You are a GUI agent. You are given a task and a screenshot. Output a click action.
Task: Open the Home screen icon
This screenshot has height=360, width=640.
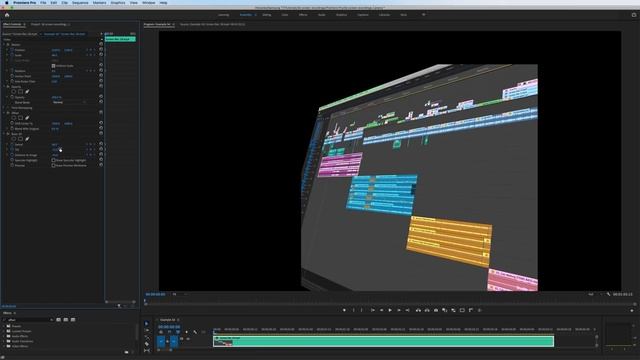[x=7, y=15]
